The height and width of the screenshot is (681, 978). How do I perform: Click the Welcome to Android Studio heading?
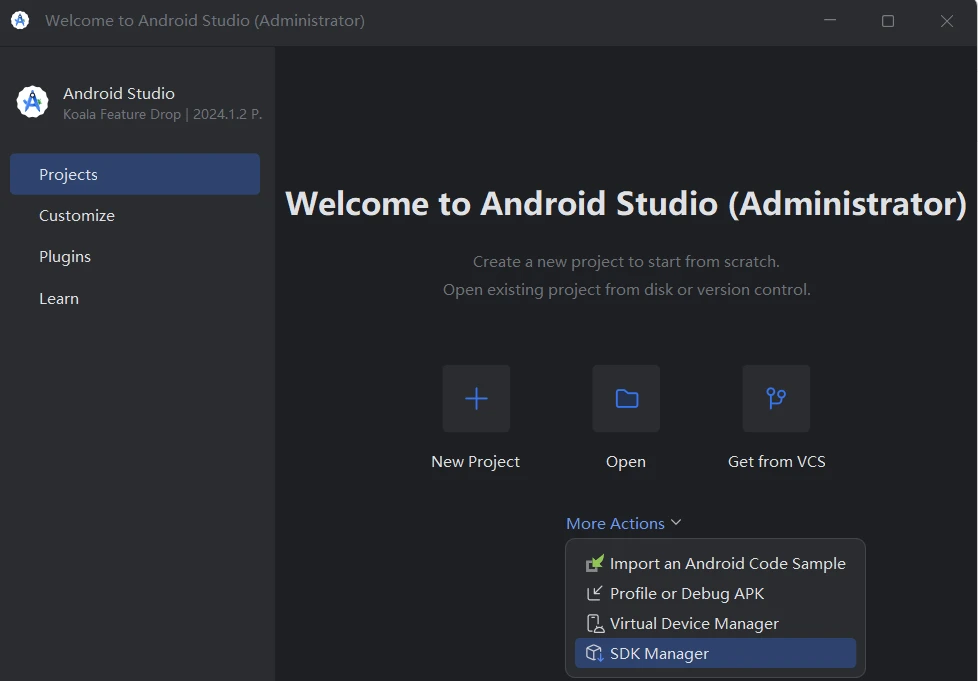[x=626, y=203]
